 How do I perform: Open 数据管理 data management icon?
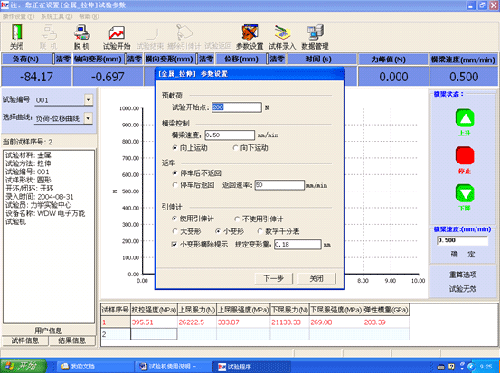(315, 32)
